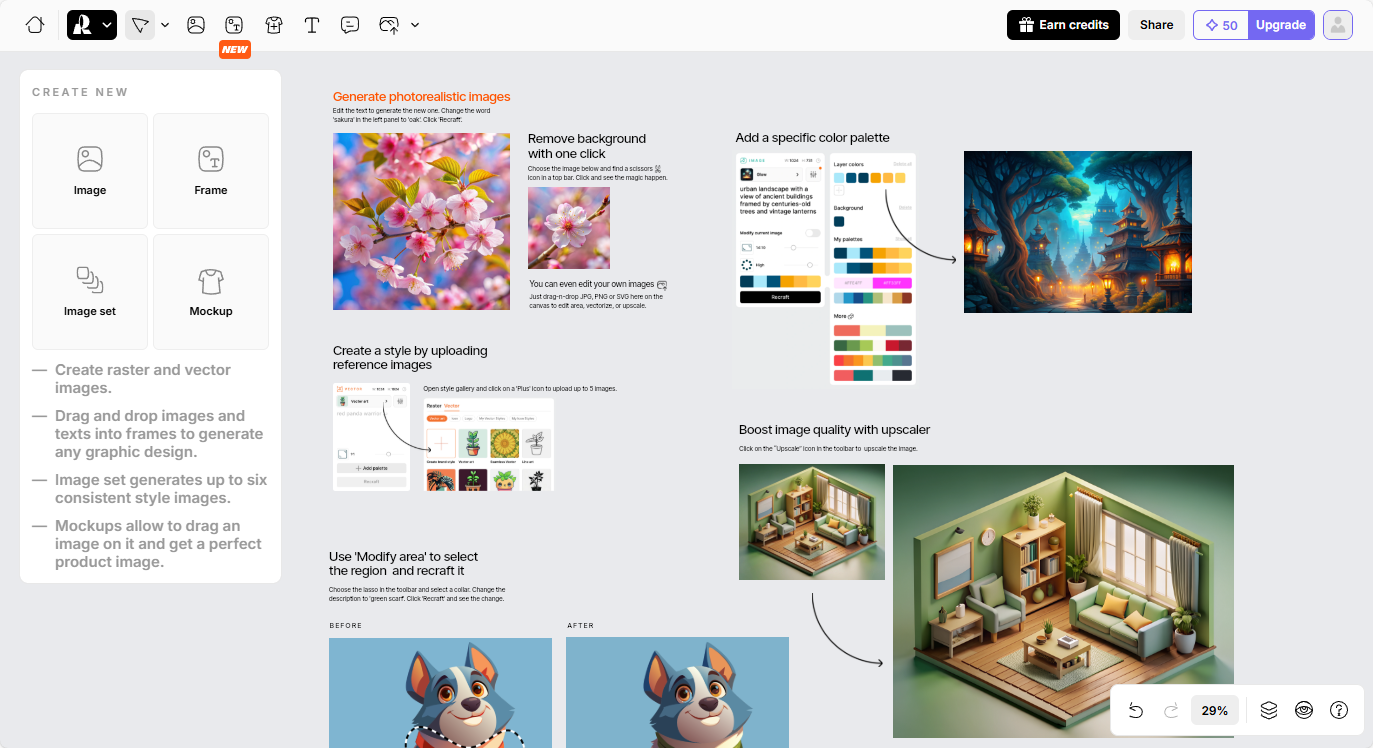This screenshot has width=1373, height=748.
Task: Select the mockup t-shirt tool in toolbar
Action: (274, 25)
